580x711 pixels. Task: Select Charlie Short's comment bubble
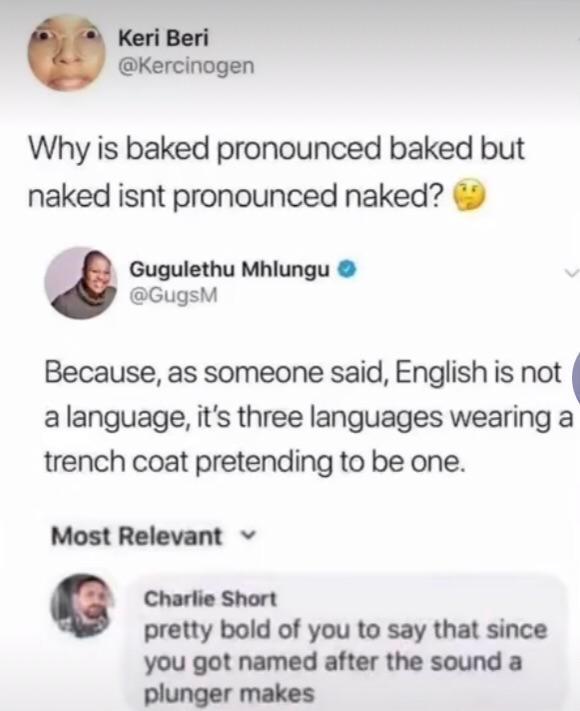346,642
